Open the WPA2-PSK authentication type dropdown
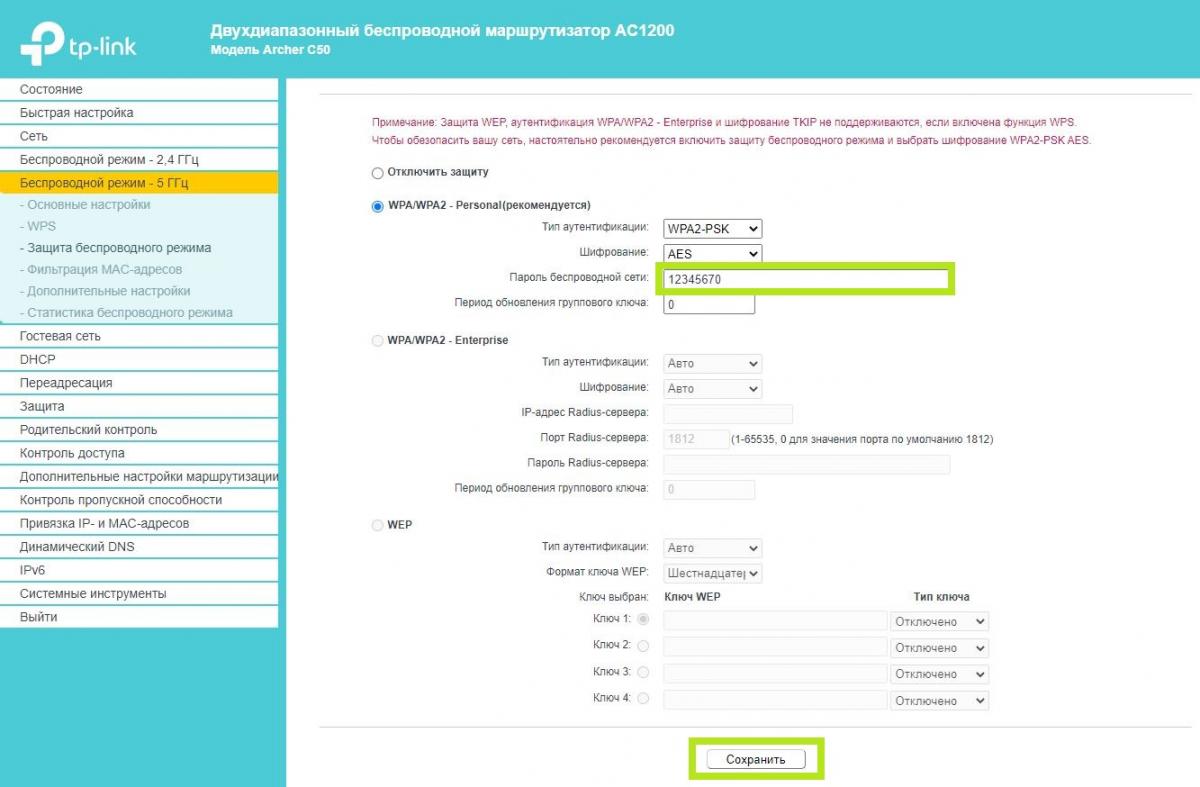 point(712,229)
